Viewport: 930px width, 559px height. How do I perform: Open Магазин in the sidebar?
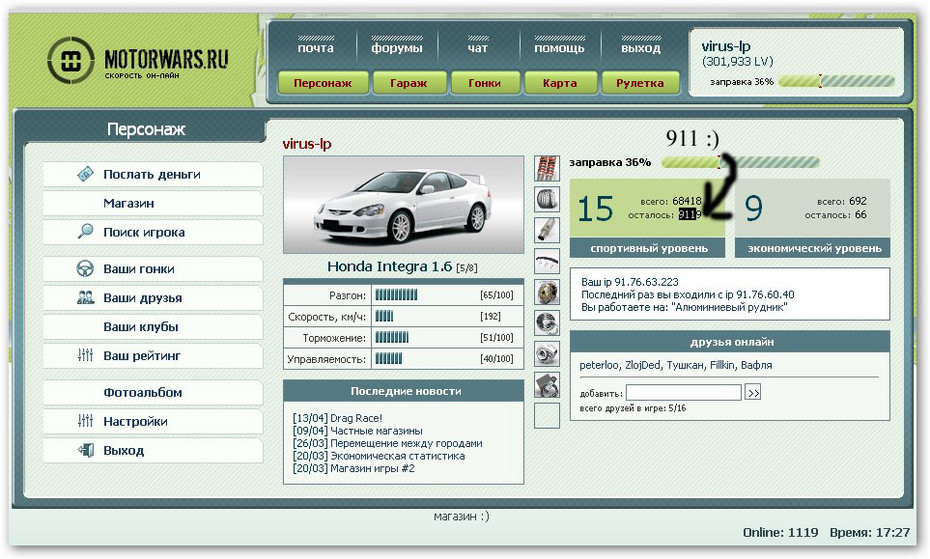[x=152, y=203]
